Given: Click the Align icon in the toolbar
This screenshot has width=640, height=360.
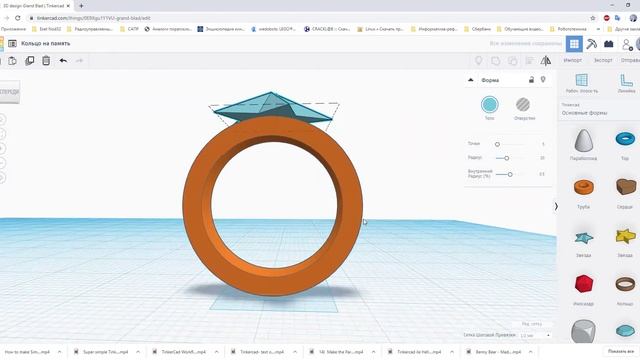Looking at the screenshot, I should click(x=529, y=61).
